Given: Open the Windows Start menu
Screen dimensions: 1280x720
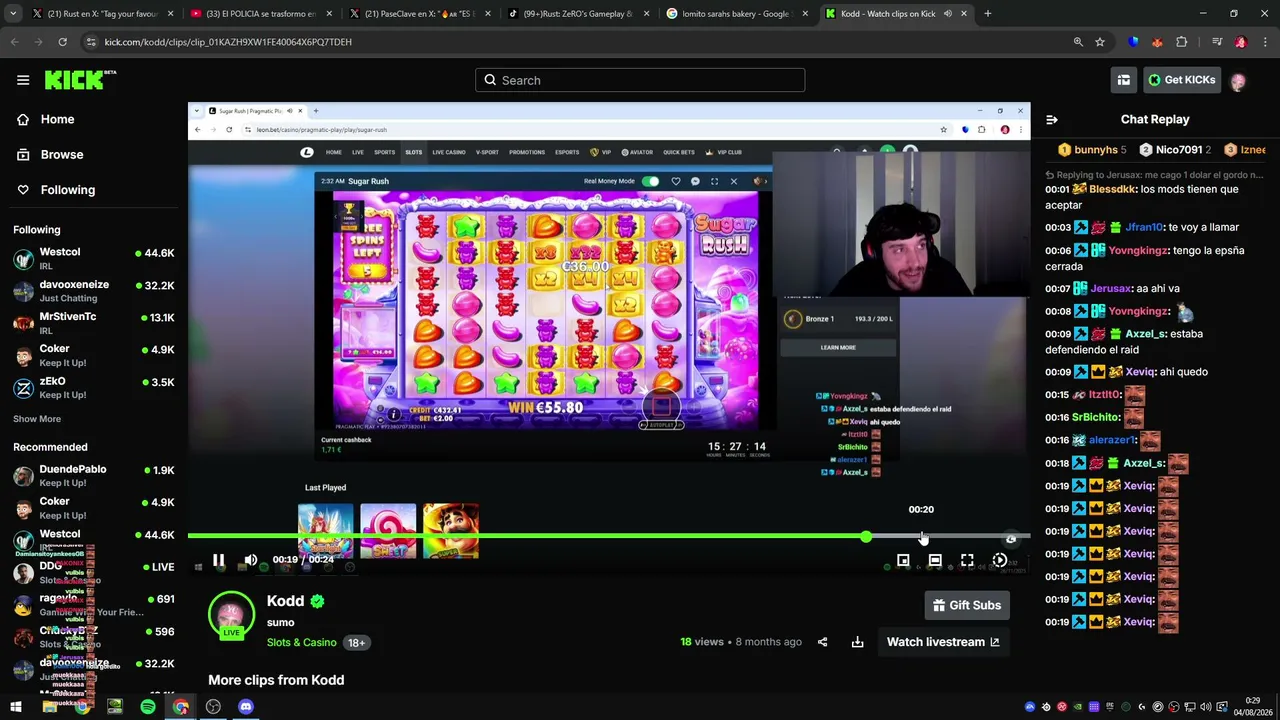Looking at the screenshot, I should coord(16,707).
